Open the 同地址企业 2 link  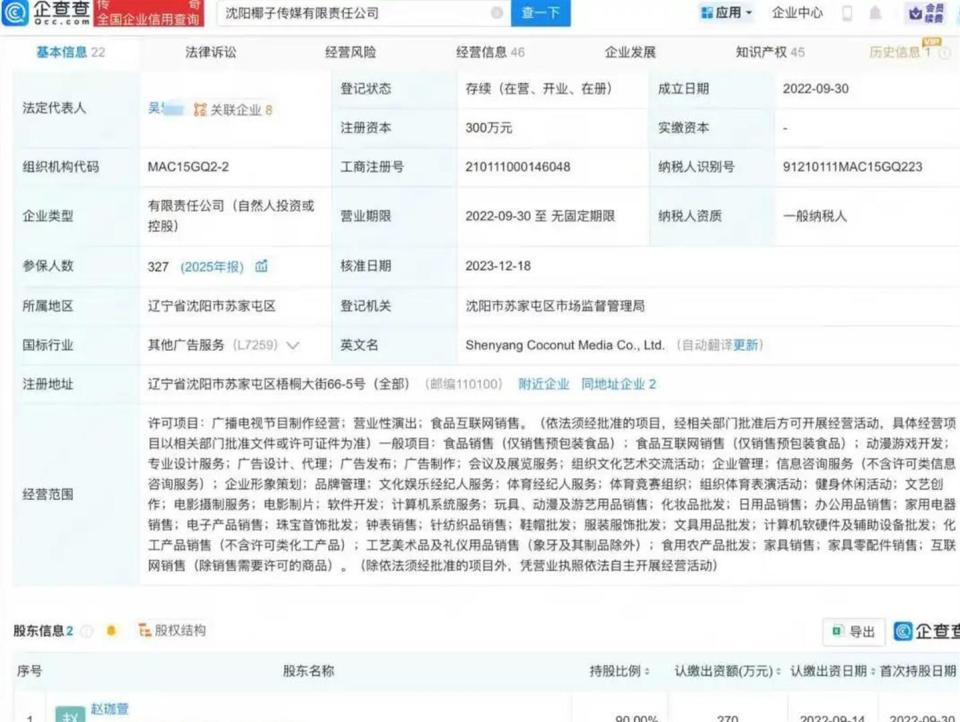[x=618, y=384]
